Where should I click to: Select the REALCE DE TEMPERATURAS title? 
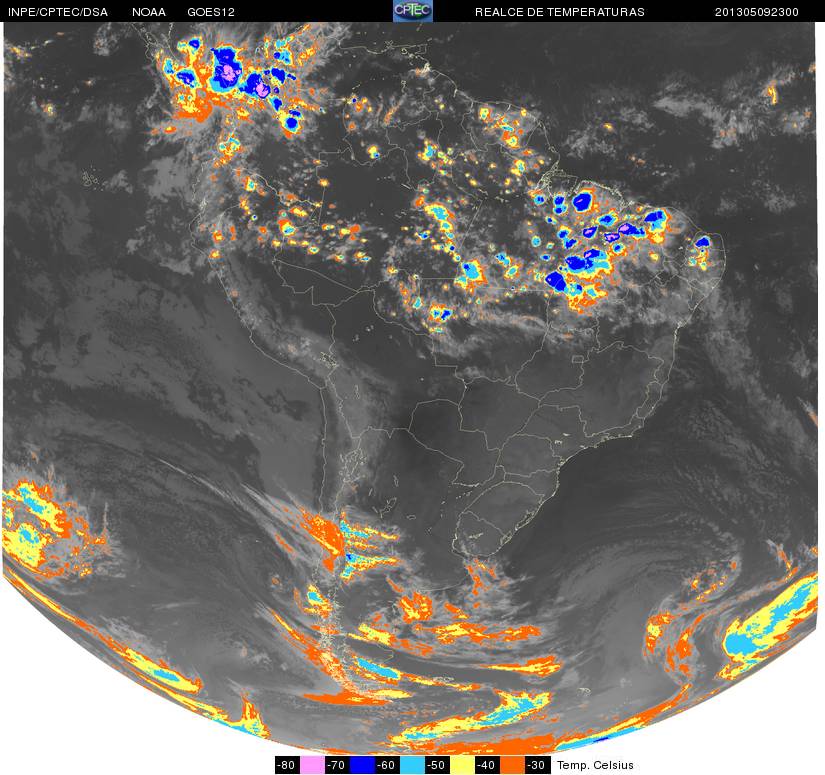click(x=560, y=12)
